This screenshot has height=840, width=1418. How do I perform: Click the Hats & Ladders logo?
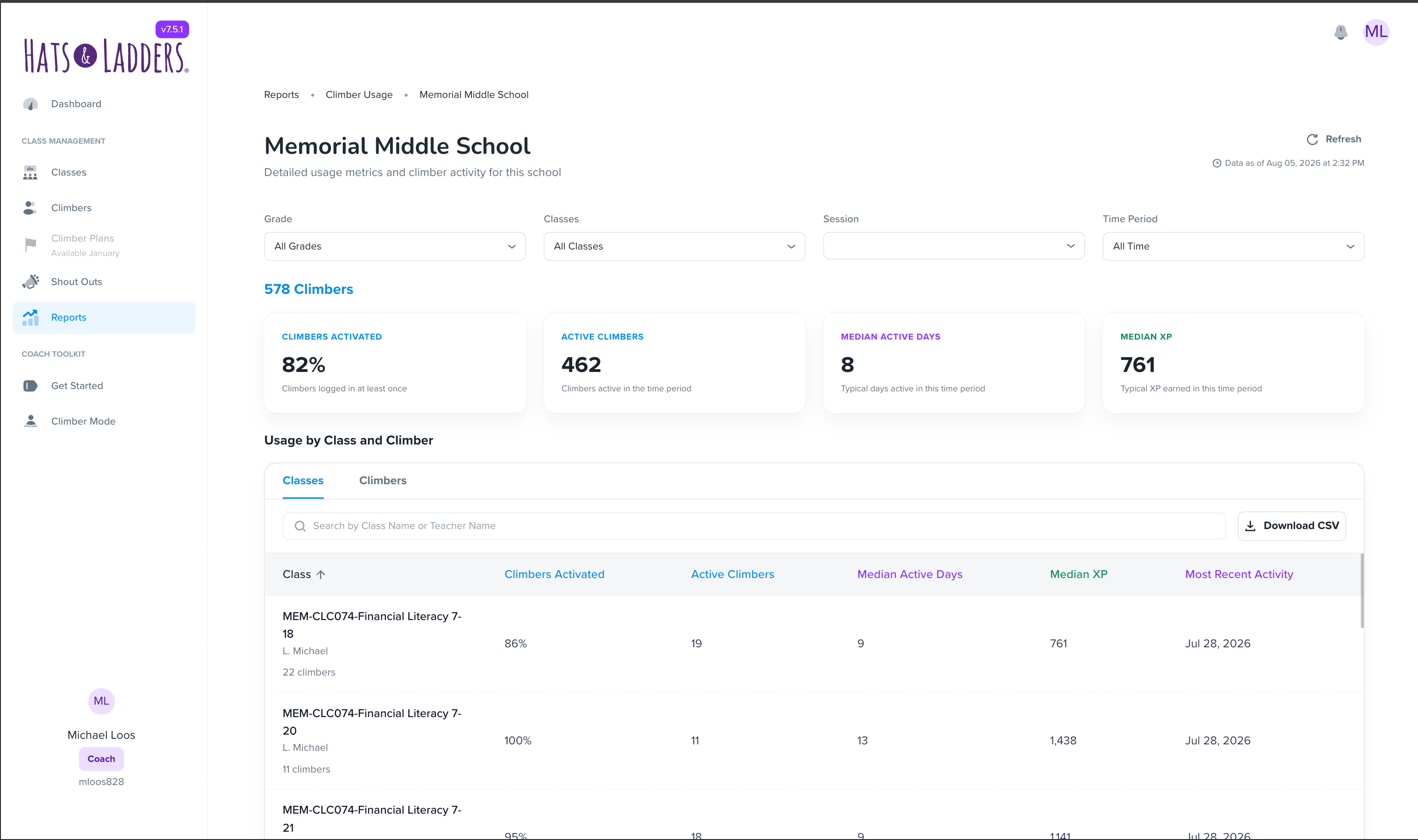click(106, 56)
